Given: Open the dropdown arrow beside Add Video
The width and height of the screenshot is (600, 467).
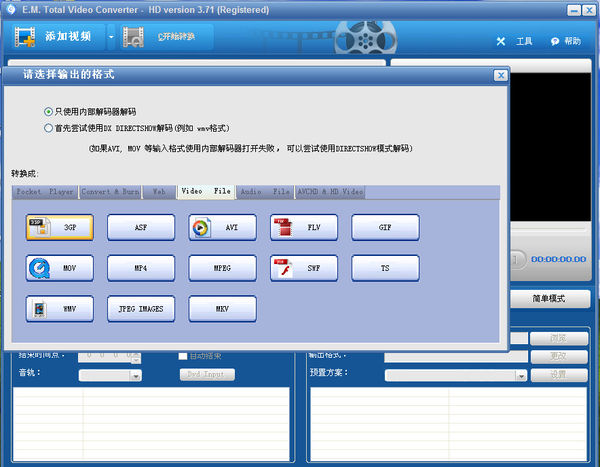Looking at the screenshot, I should click(x=111, y=37).
